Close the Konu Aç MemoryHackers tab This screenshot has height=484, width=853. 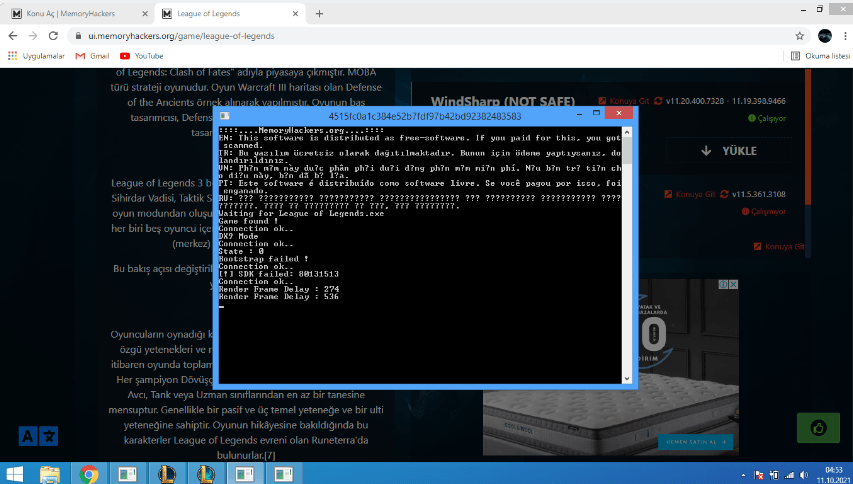click(145, 14)
